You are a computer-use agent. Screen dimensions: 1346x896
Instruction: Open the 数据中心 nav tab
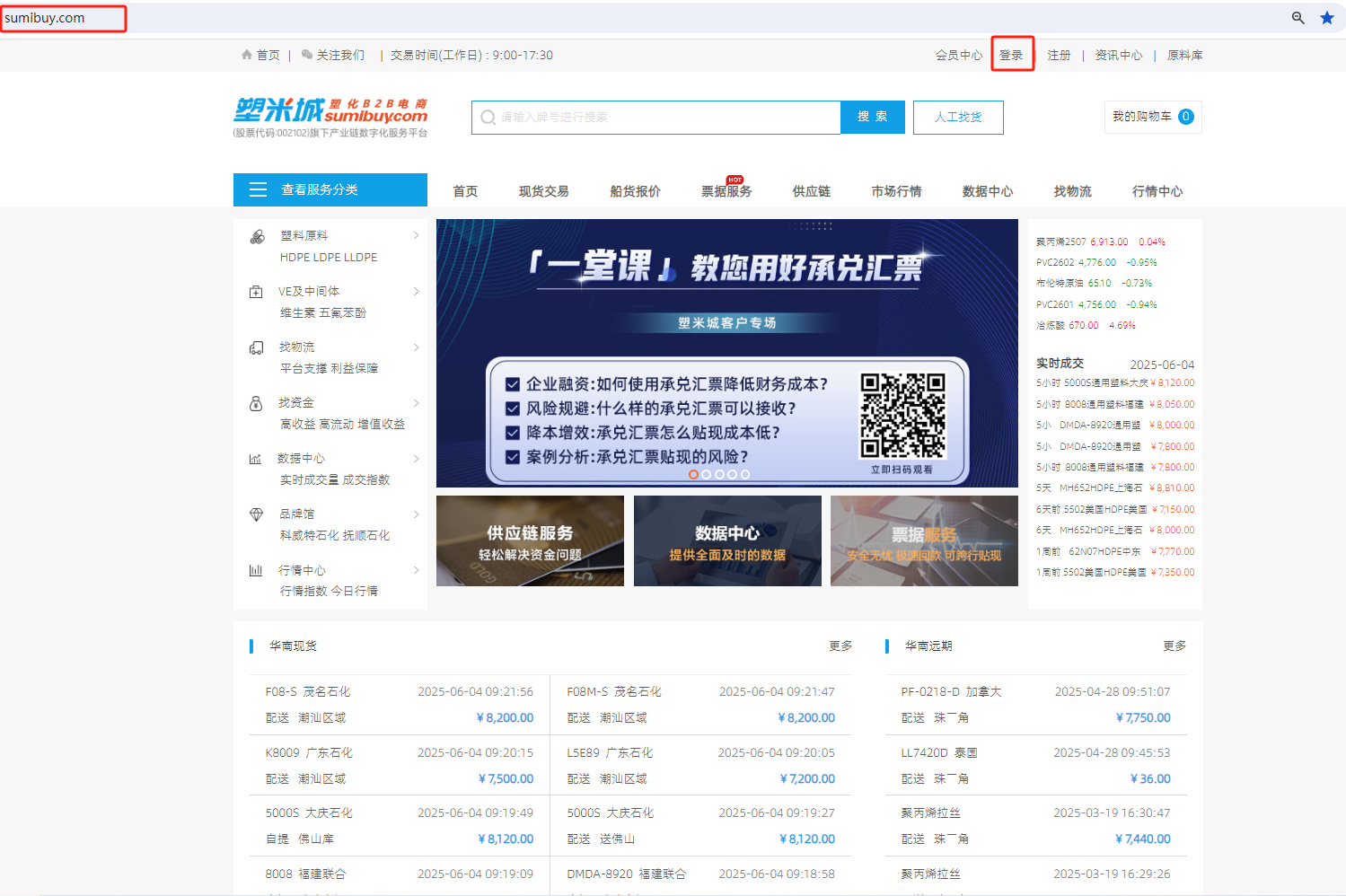click(x=988, y=191)
